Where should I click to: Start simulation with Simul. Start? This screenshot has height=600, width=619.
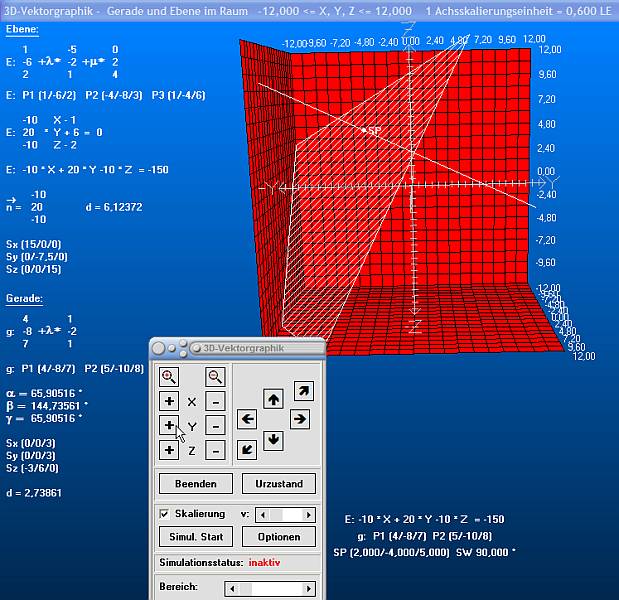point(195,537)
